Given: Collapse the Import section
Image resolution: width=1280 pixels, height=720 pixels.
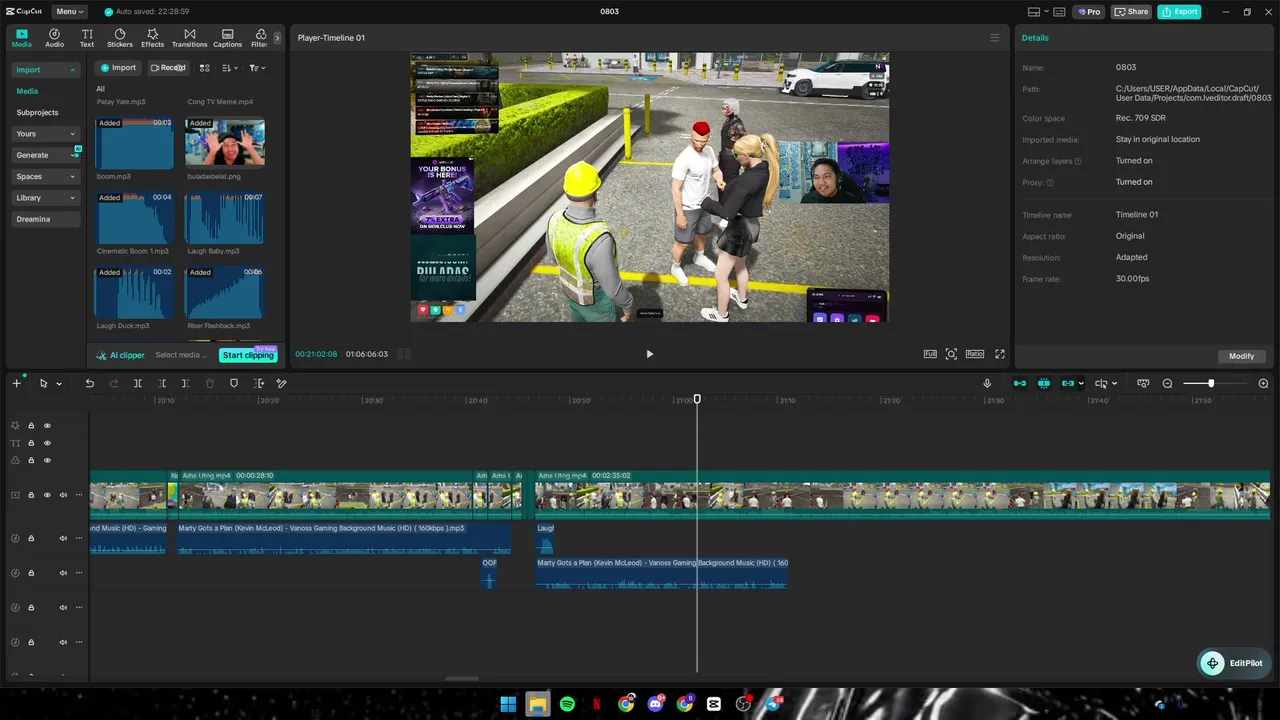Looking at the screenshot, I should 45,70.
